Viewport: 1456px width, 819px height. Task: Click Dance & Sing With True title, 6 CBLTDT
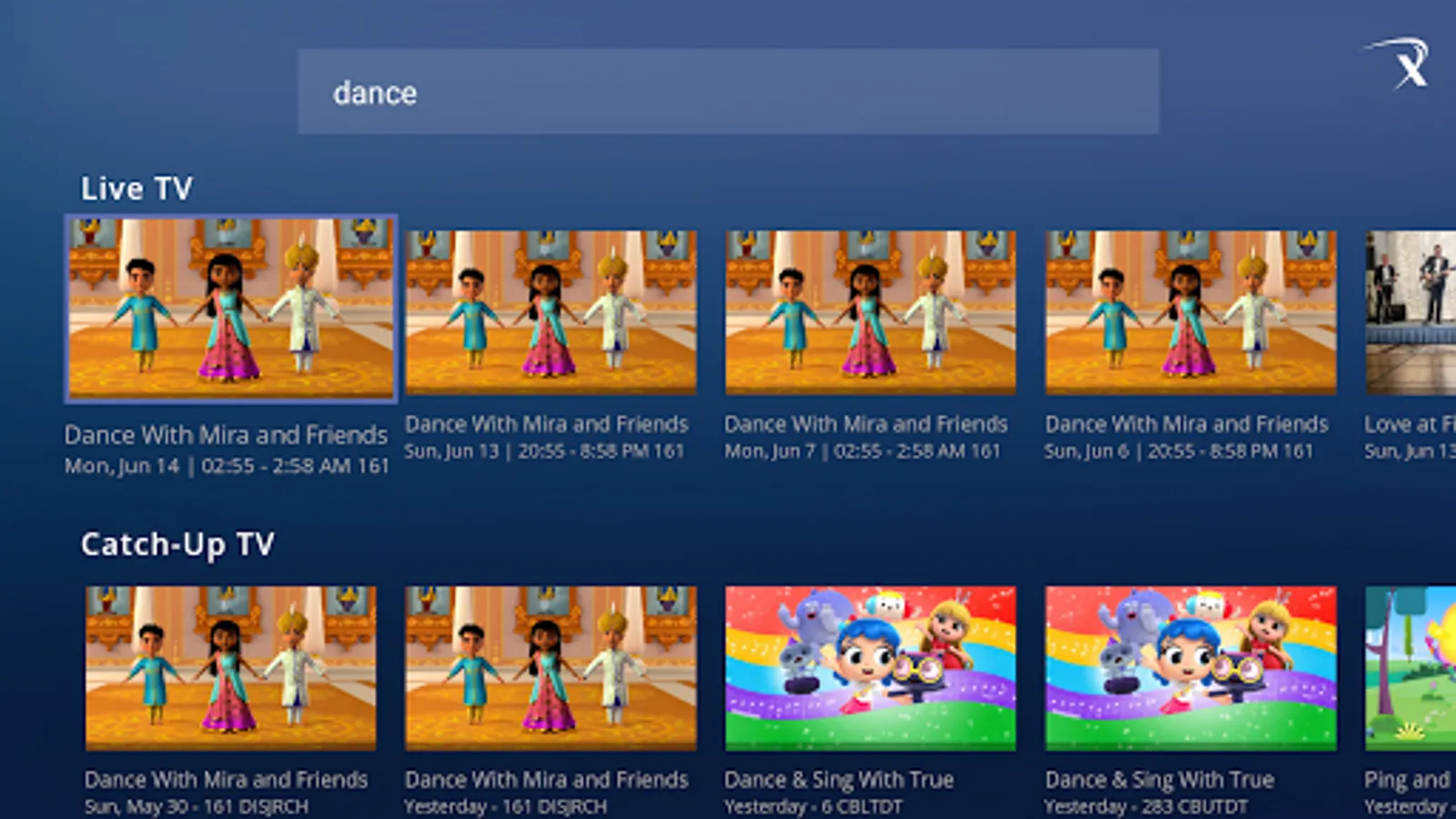tap(839, 780)
